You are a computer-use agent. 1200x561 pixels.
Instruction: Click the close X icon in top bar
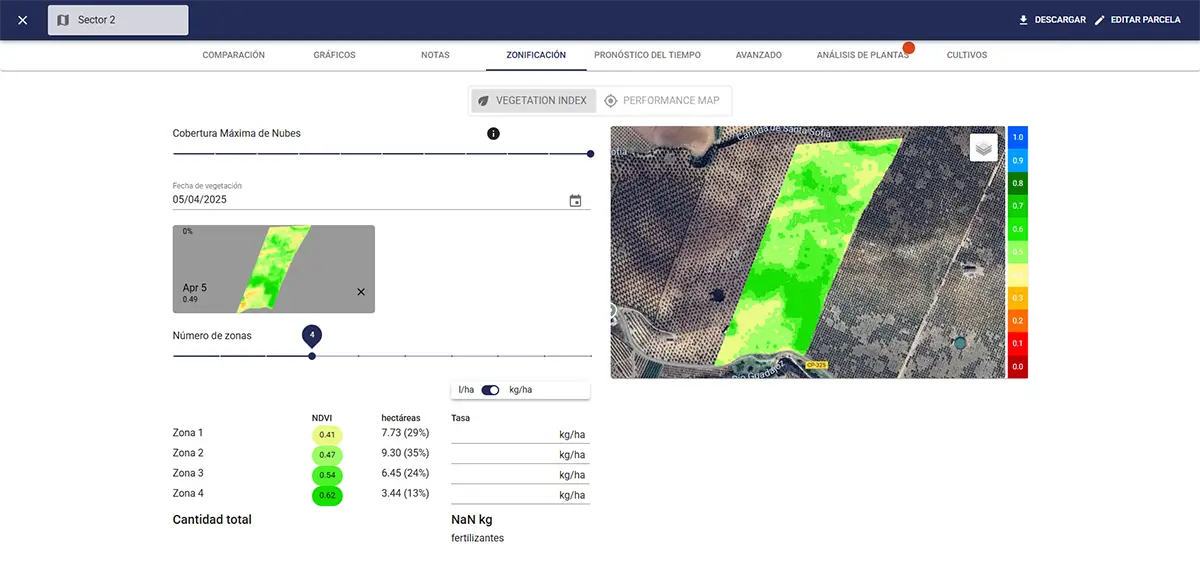click(x=23, y=20)
